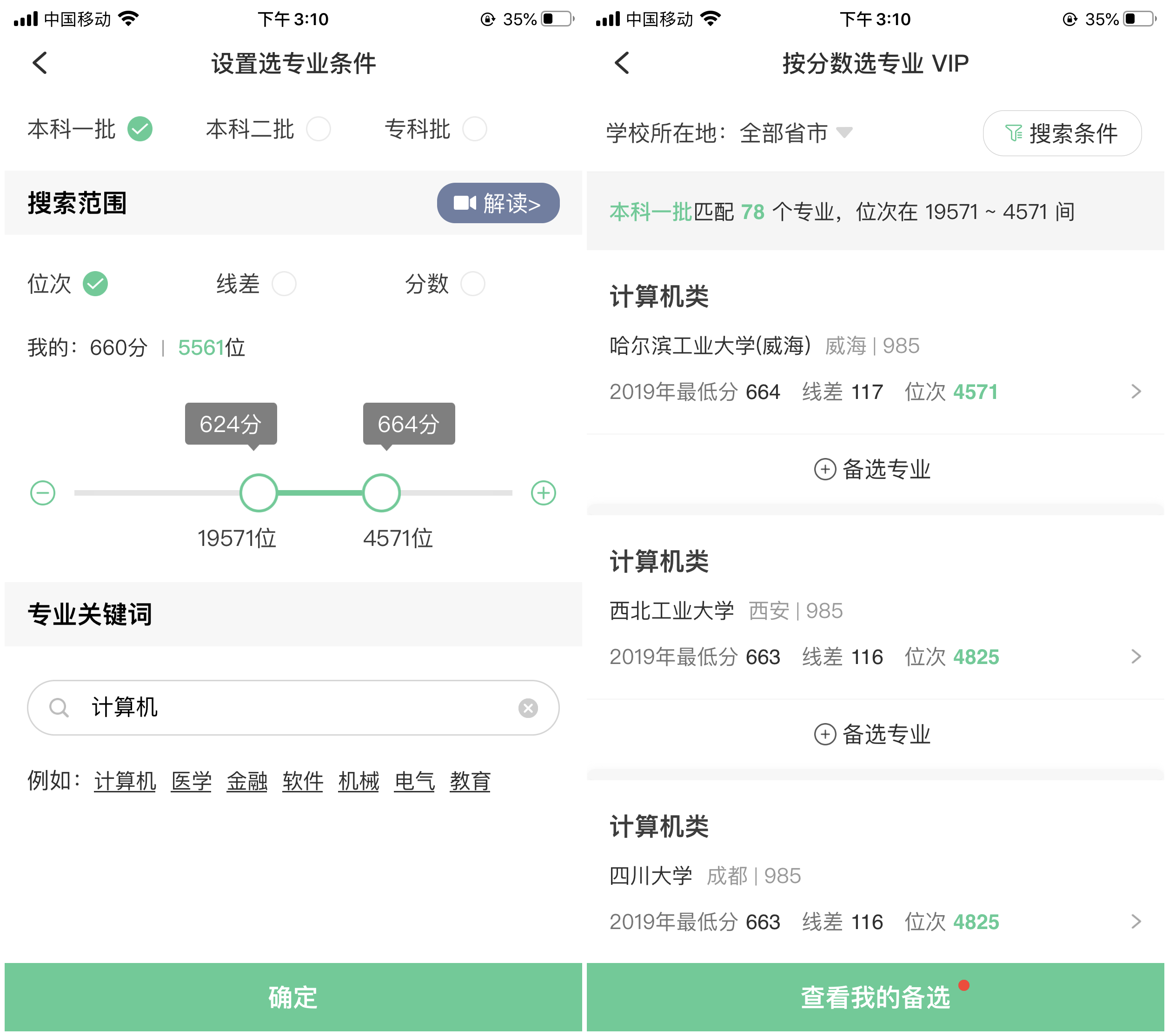Pick example keyword 金融
The width and height of the screenshot is (1169, 1036).
tap(247, 781)
